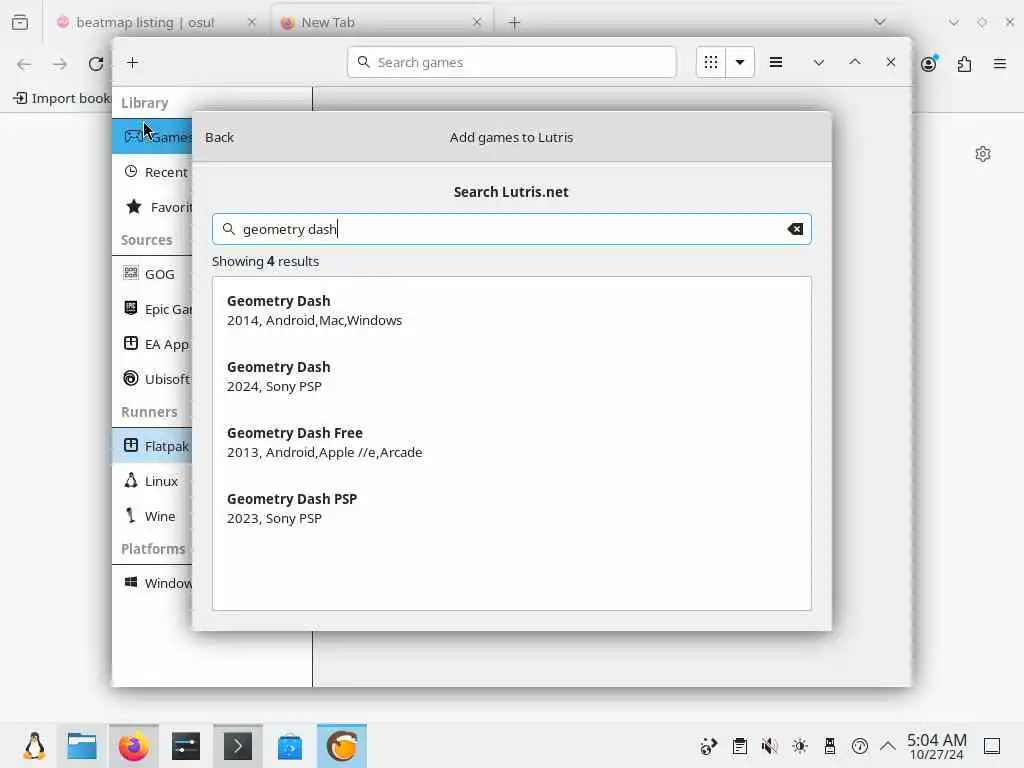Image resolution: width=1024 pixels, height=768 pixels.
Task: Click the Lutris window minimize chevron
Action: [818, 63]
